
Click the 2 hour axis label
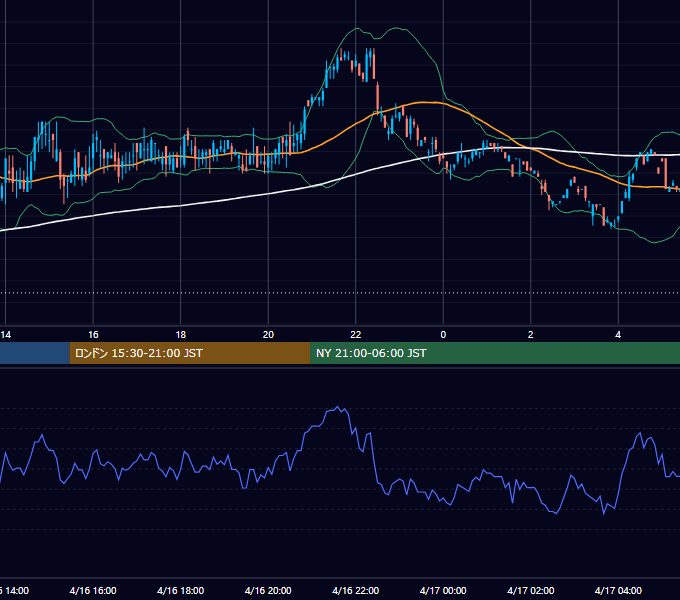click(531, 335)
